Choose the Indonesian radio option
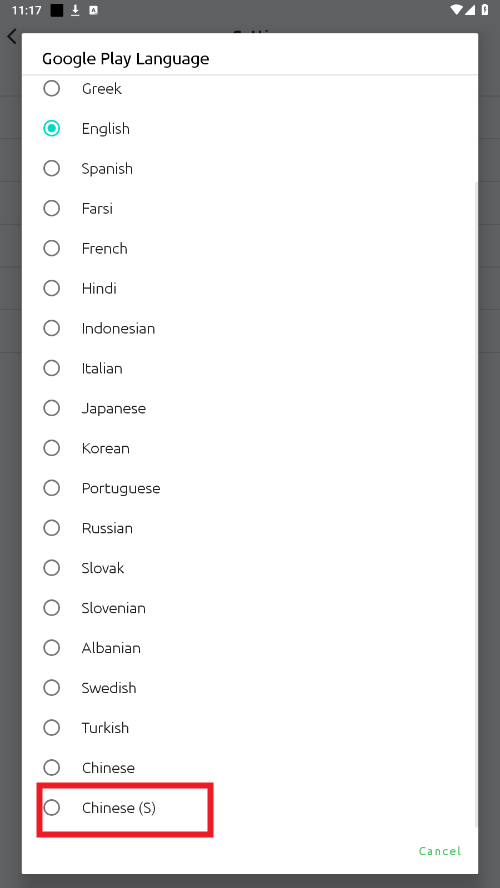 (52, 328)
